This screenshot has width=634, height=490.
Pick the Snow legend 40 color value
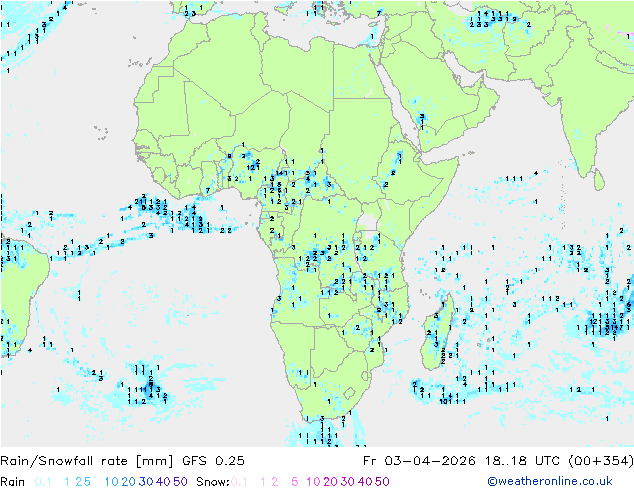(x=365, y=482)
